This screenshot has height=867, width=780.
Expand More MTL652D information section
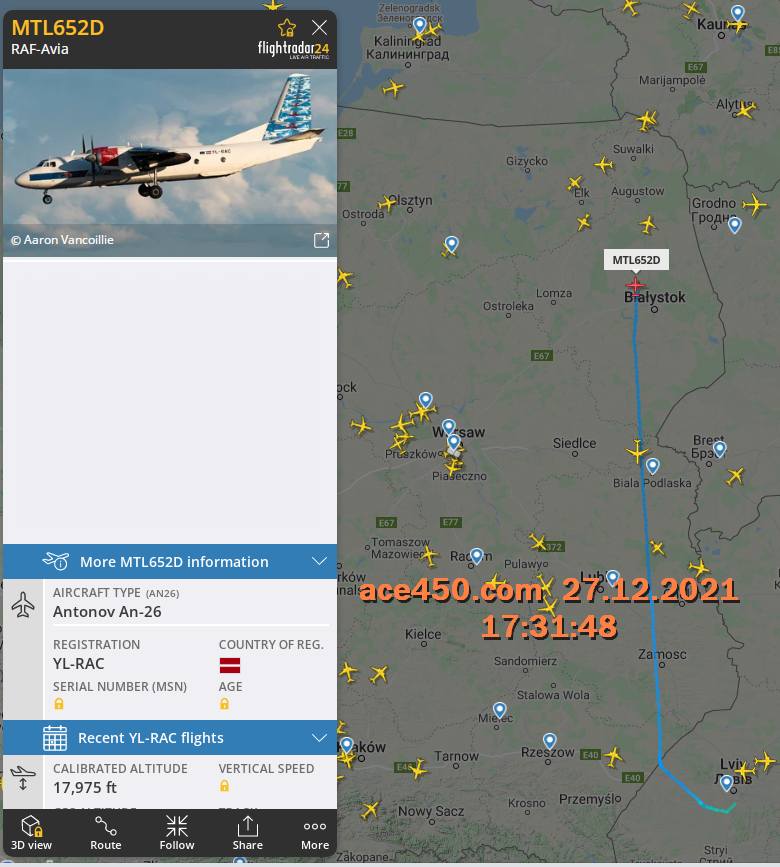pyautogui.click(x=170, y=561)
